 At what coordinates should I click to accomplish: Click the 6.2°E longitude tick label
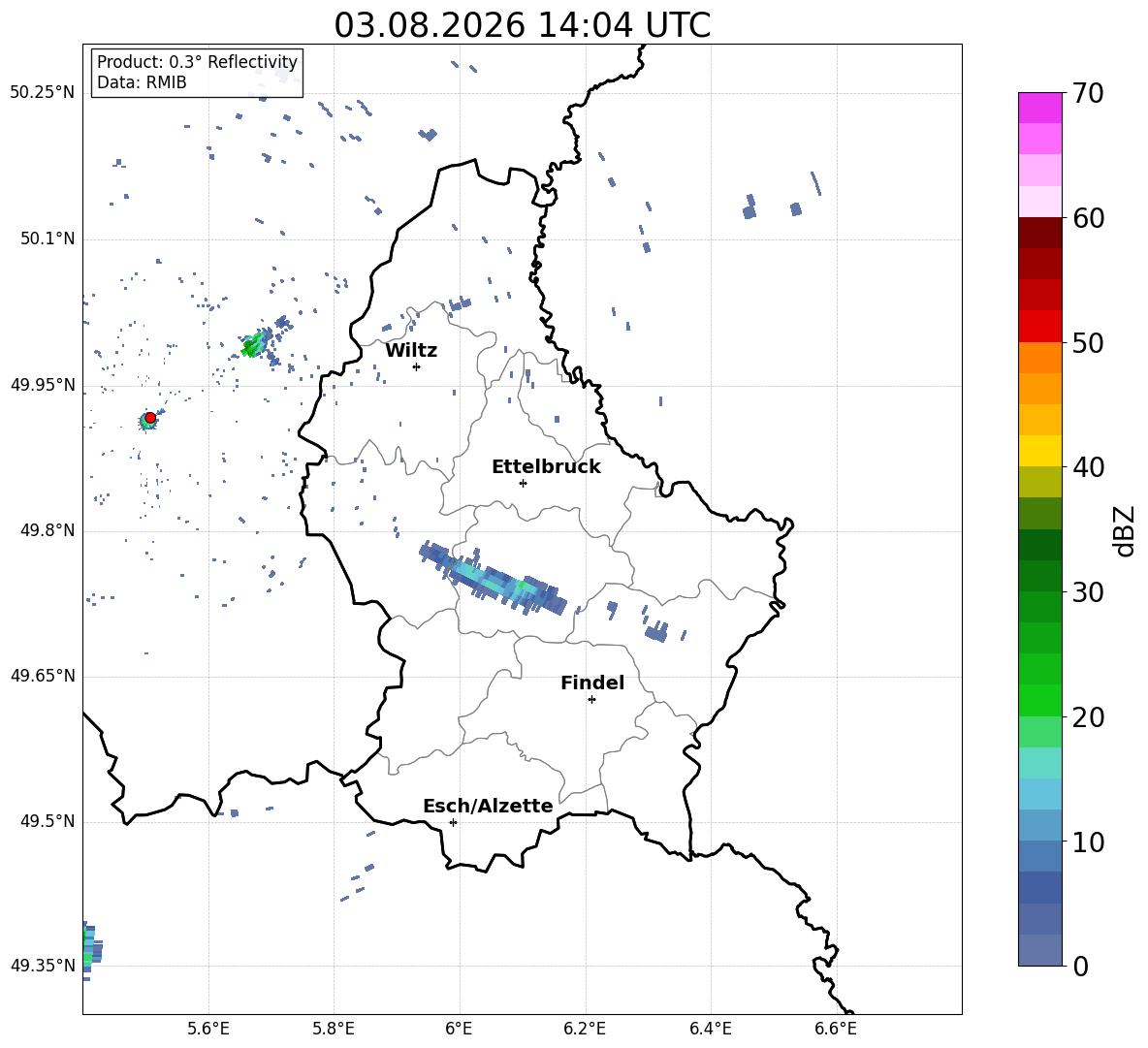585,1029
